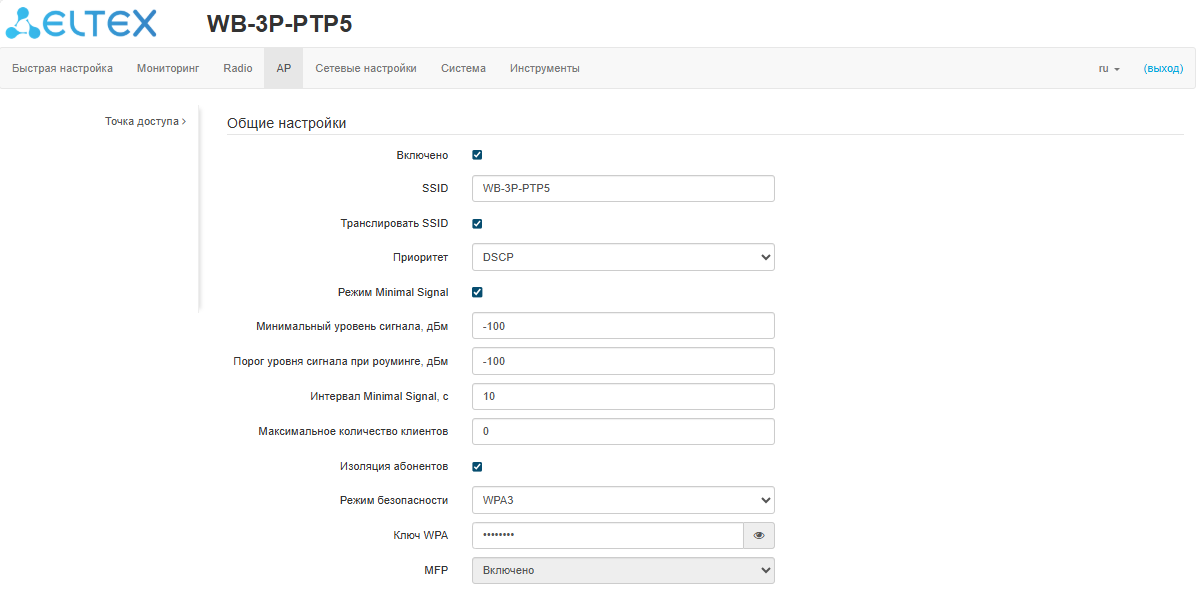Click the SSID input field

pyautogui.click(x=623, y=188)
